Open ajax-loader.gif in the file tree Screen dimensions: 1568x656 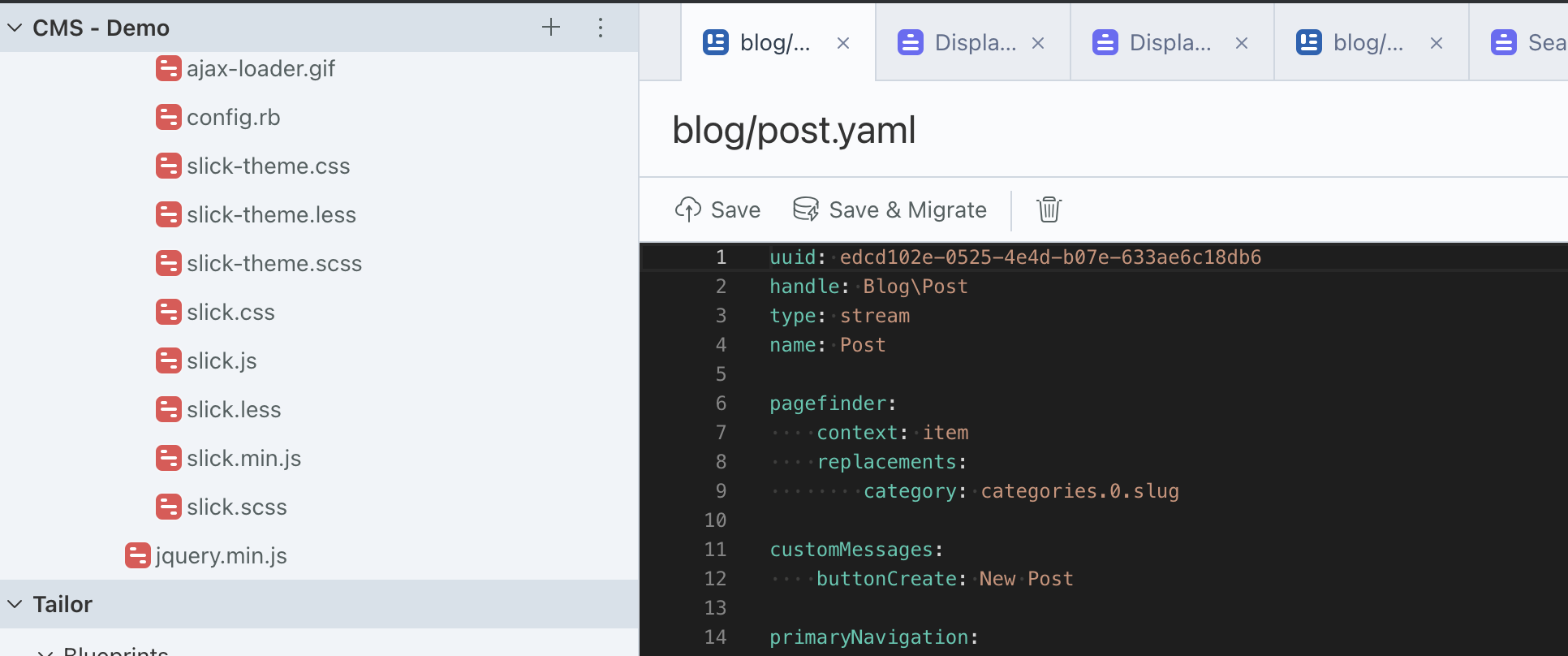click(261, 69)
